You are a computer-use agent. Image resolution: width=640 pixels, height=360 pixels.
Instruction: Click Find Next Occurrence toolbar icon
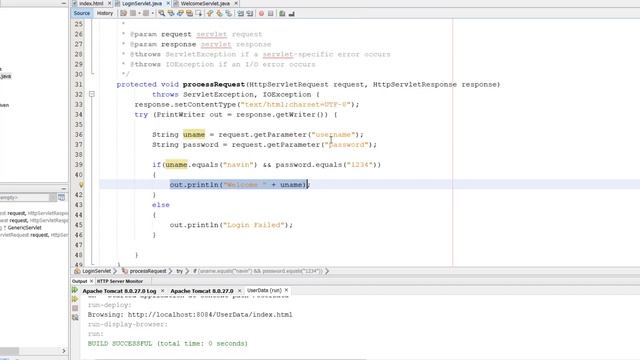180,13
